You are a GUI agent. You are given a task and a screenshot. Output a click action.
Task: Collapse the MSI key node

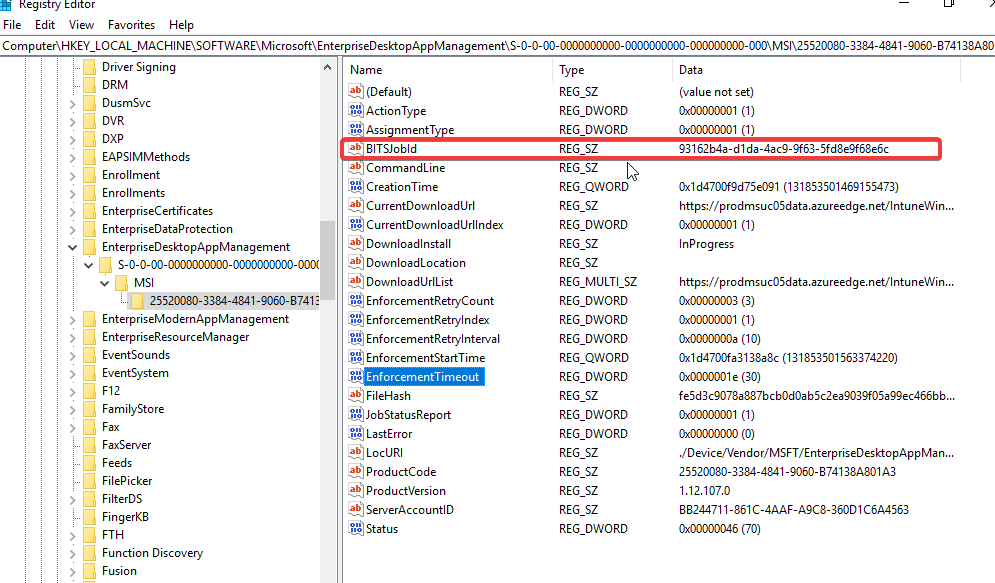[x=105, y=283]
